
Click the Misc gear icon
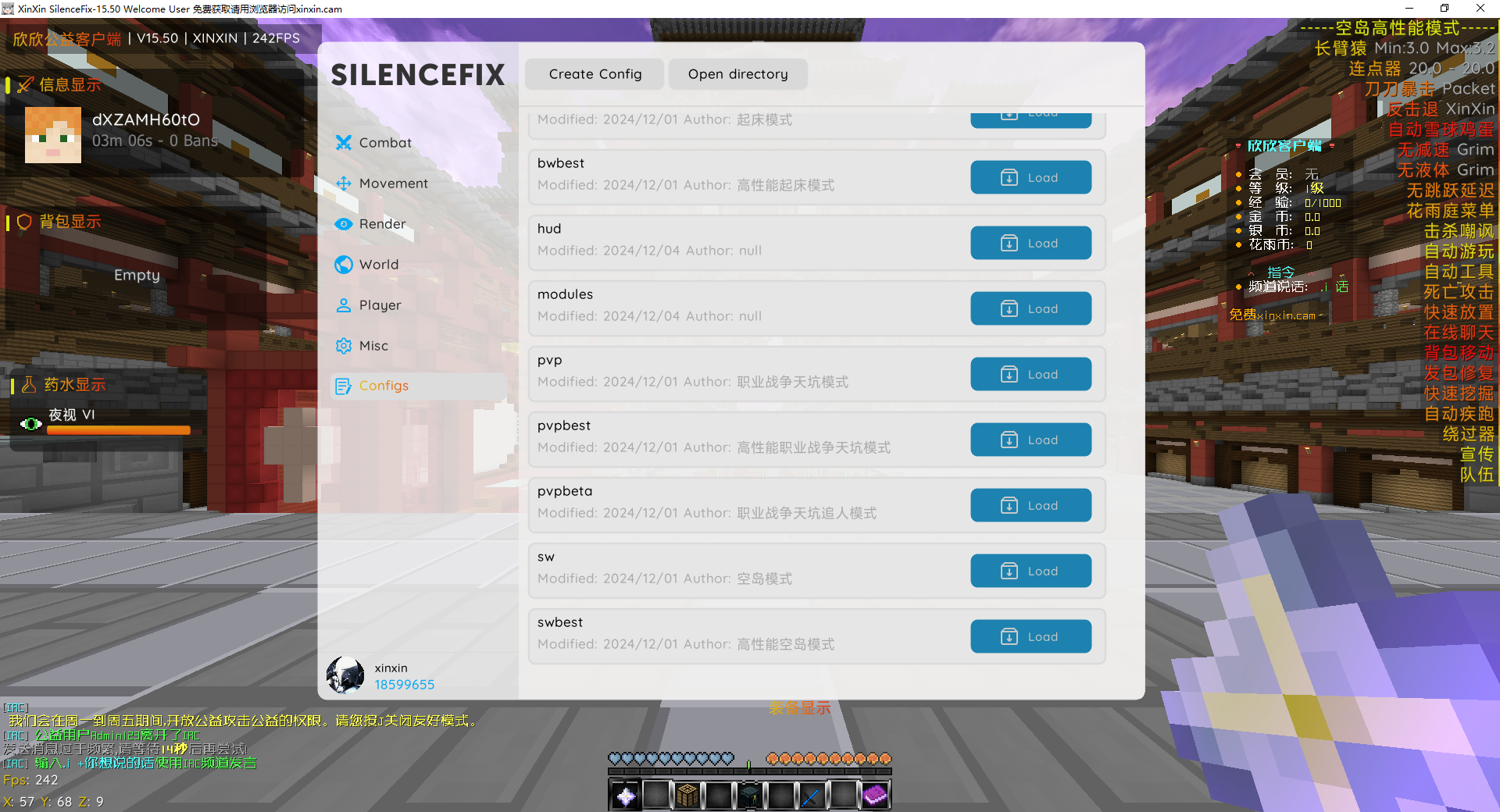click(x=343, y=346)
